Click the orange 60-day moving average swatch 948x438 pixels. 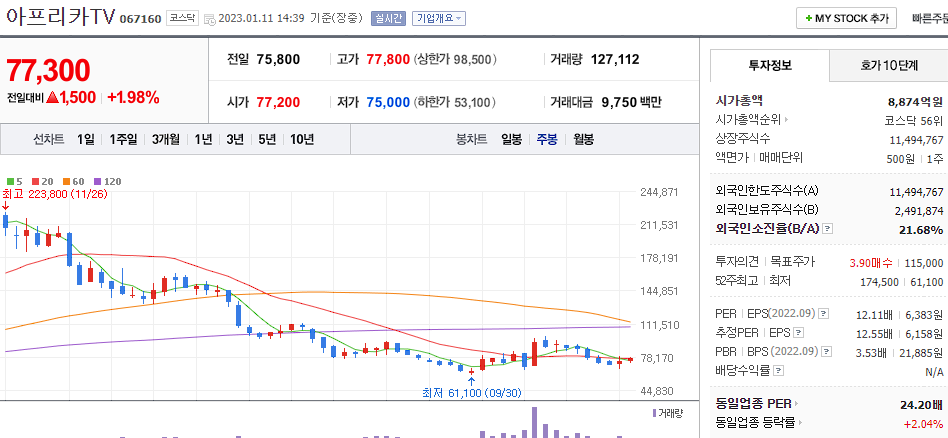65,181
